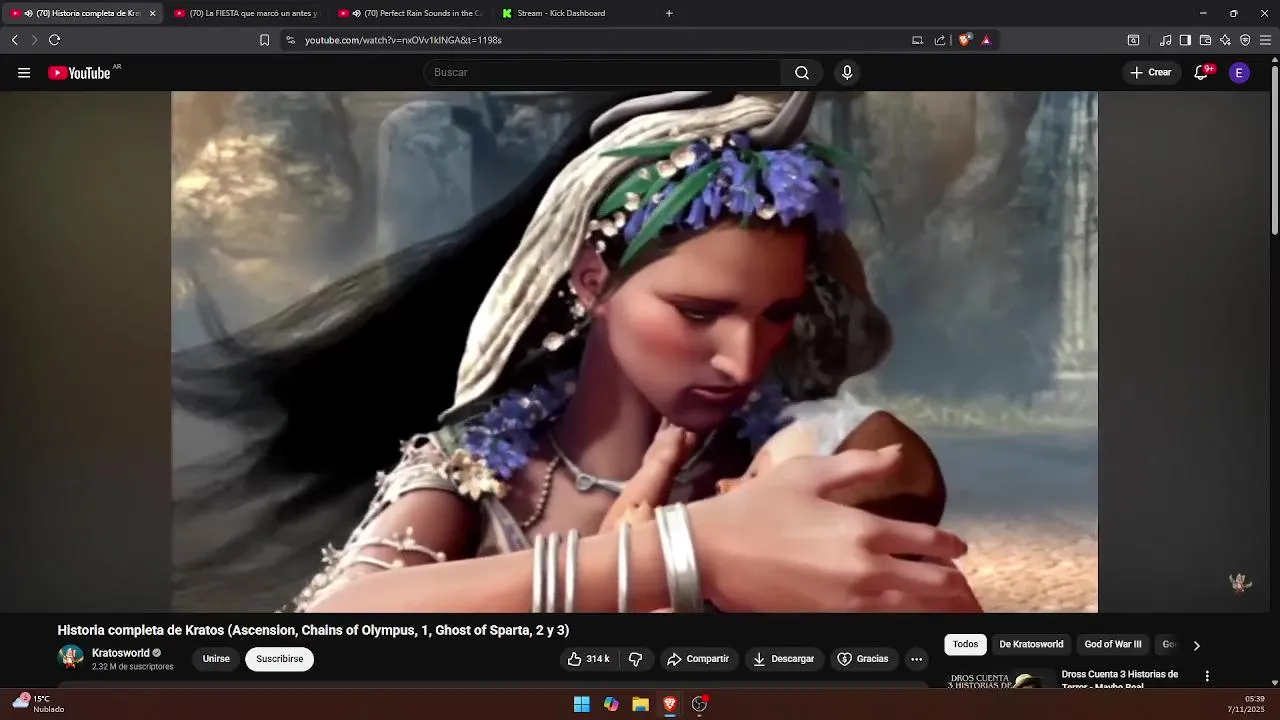Open File Explorer from the taskbar
The width and height of the screenshot is (1280, 720).
coord(640,704)
